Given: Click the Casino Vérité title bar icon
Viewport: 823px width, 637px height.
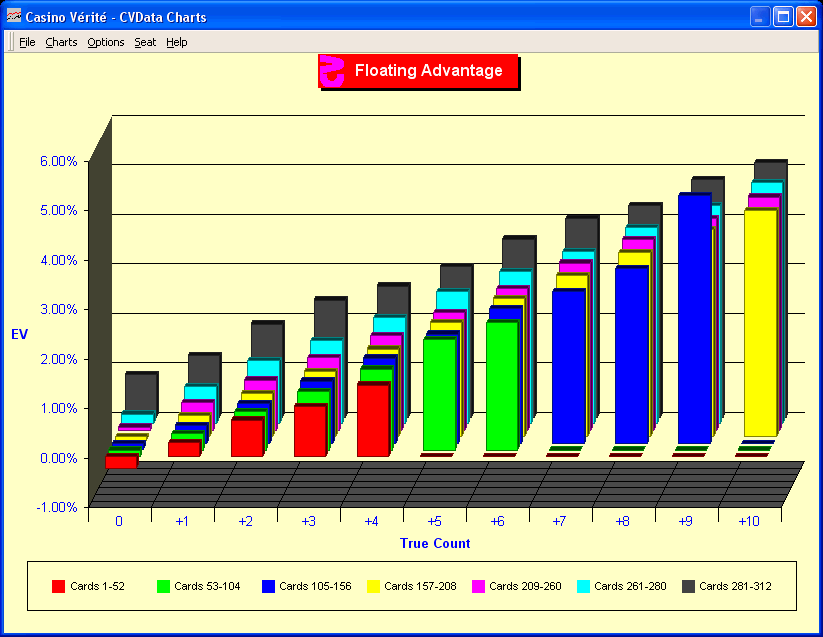Looking at the screenshot, I should (x=14, y=16).
